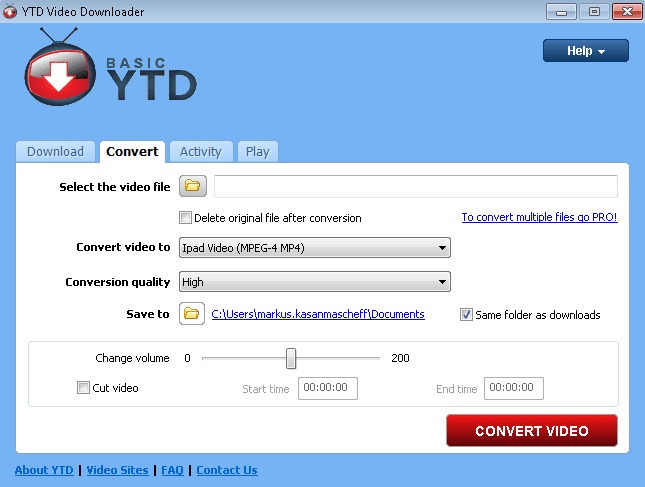Close the YTD Video Downloader window
Viewport: 645px width, 487px height.
pyautogui.click(x=627, y=12)
